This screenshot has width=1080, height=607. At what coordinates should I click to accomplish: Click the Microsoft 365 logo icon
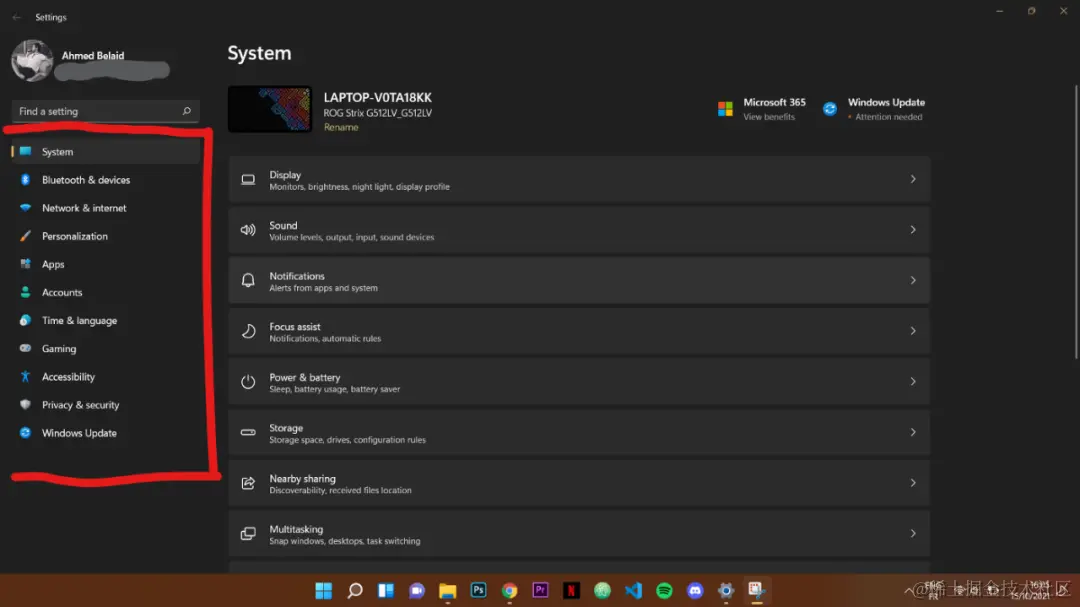tap(725, 109)
